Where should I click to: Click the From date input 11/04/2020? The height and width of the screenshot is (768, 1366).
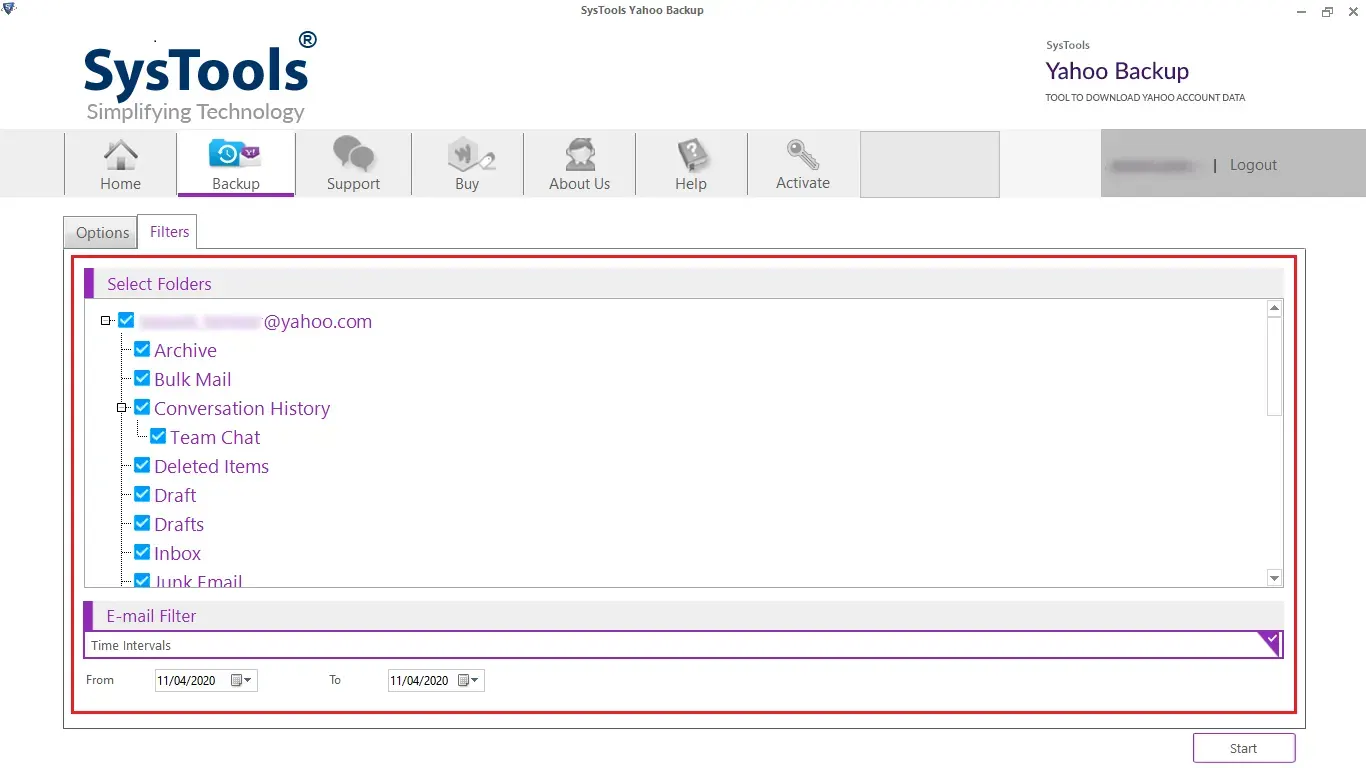[206, 681]
